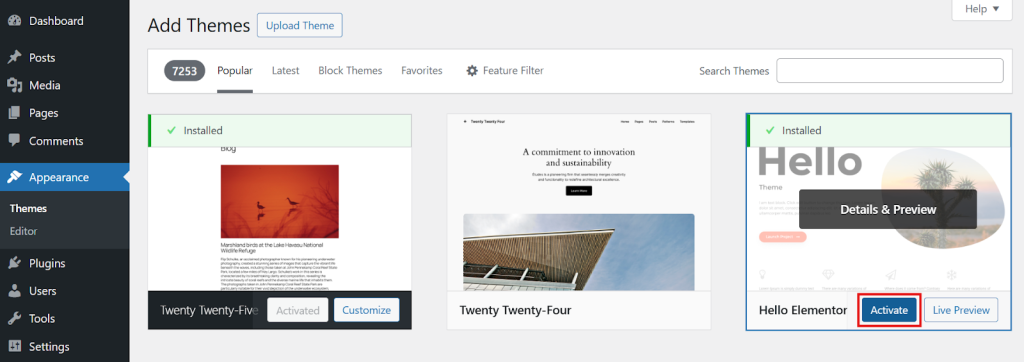This screenshot has width=1024, height=362.
Task: Click the Pages icon in sidebar
Action: click(x=14, y=113)
